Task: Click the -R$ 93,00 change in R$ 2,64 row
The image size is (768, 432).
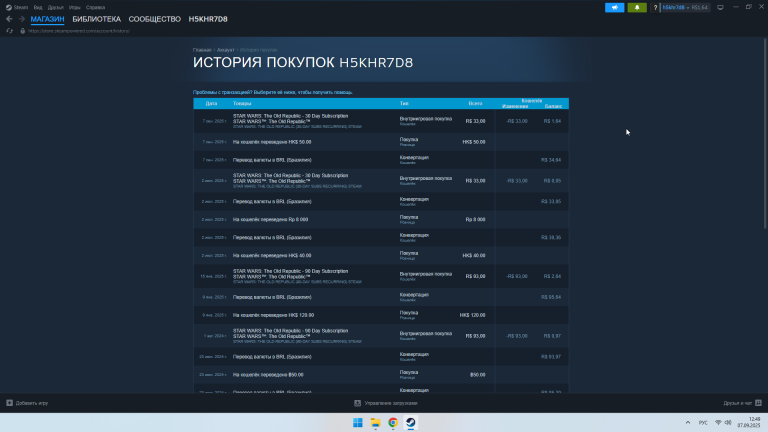Action: tap(517, 276)
